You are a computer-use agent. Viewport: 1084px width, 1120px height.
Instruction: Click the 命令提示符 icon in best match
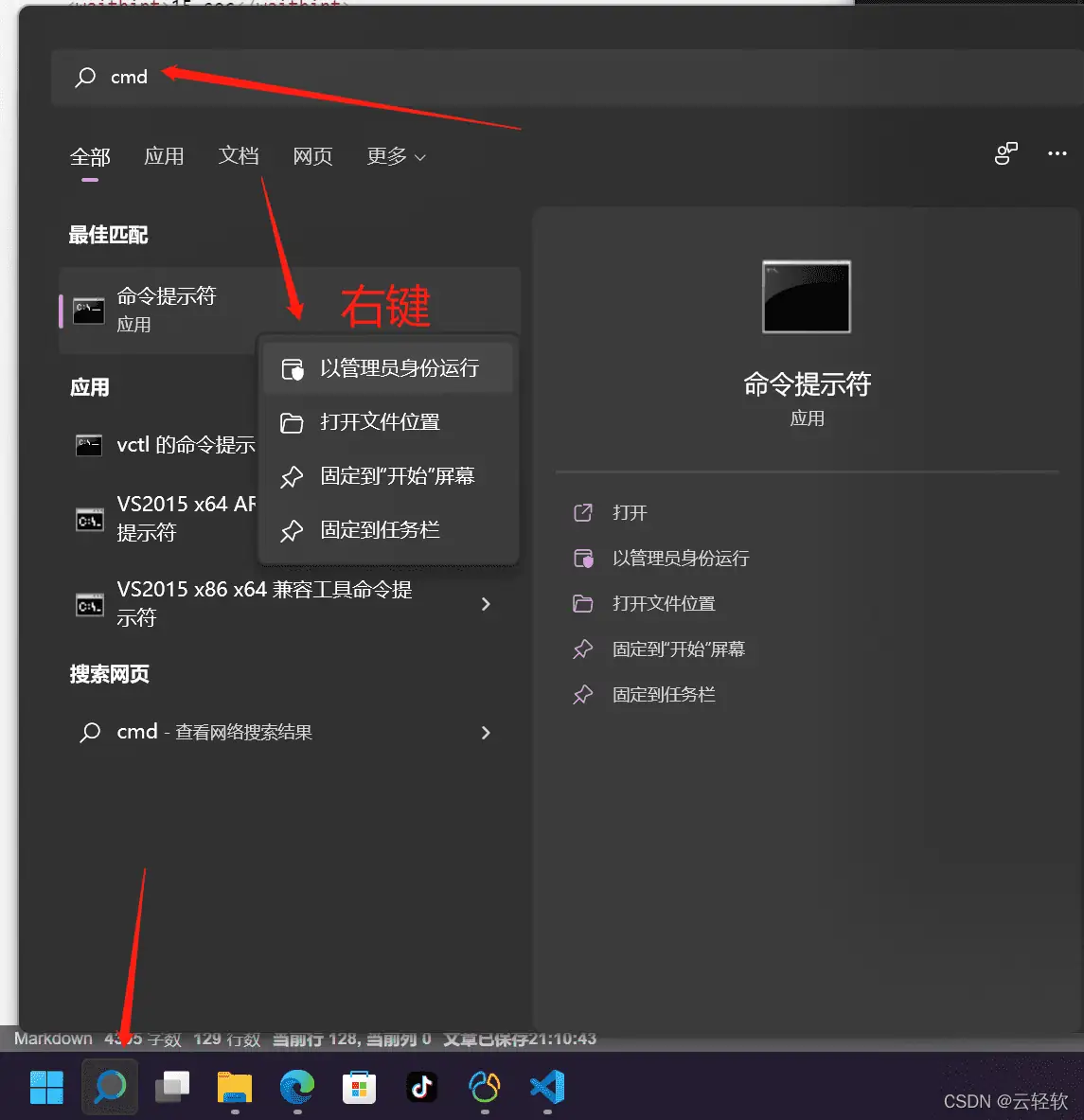(x=89, y=311)
